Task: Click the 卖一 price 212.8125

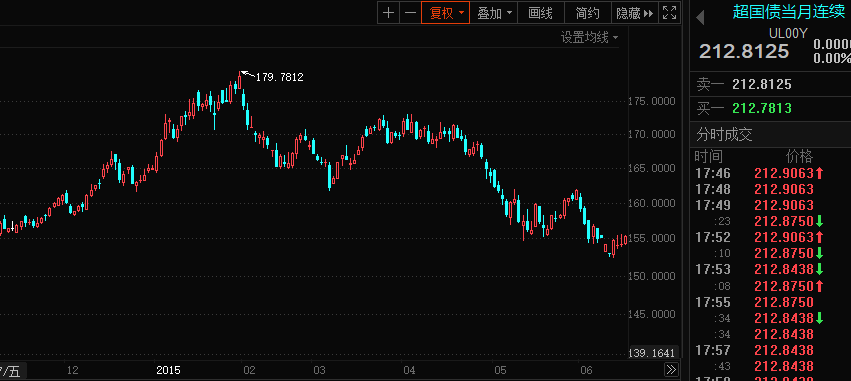Action: pyautogui.click(x=762, y=84)
